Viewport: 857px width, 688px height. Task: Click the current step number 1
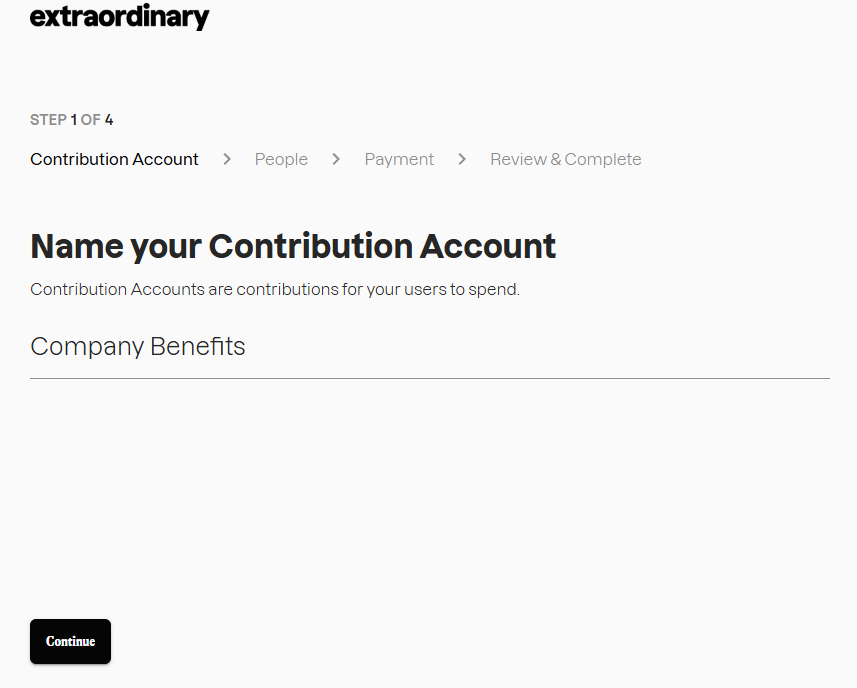[x=74, y=120]
